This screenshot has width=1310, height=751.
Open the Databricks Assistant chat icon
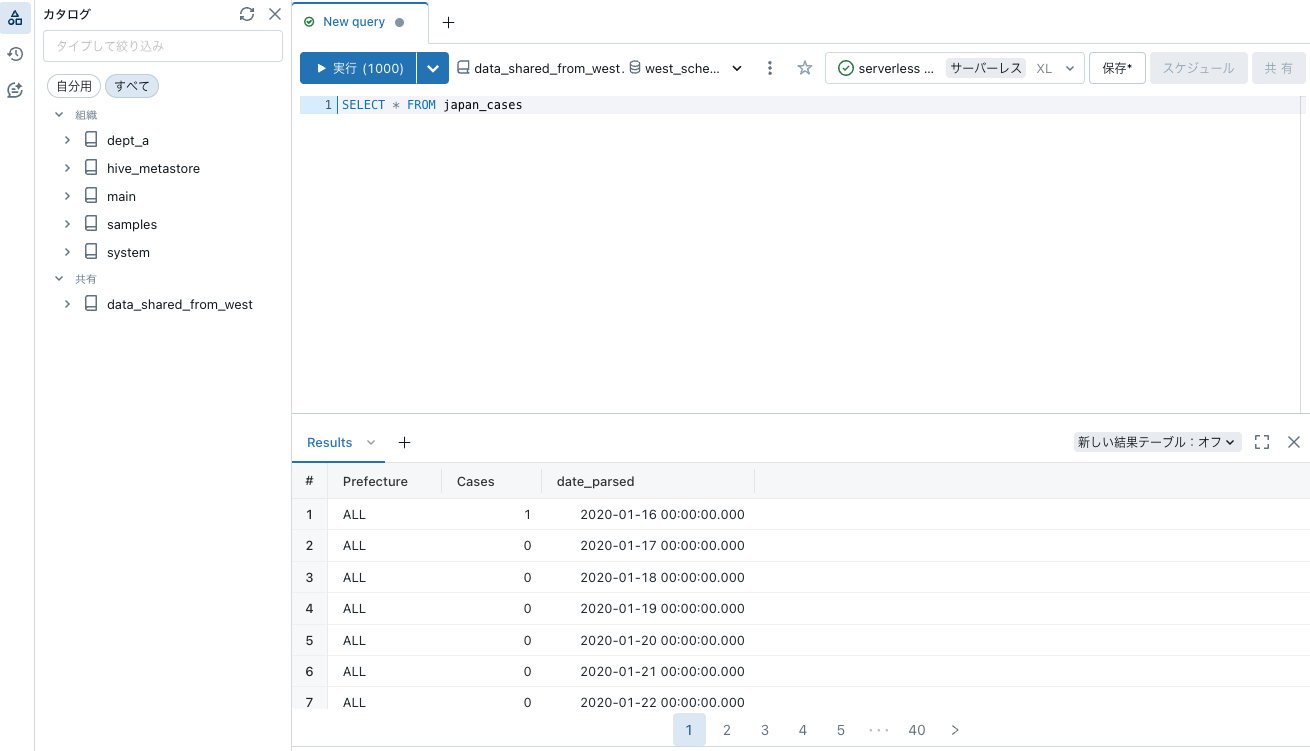point(15,90)
